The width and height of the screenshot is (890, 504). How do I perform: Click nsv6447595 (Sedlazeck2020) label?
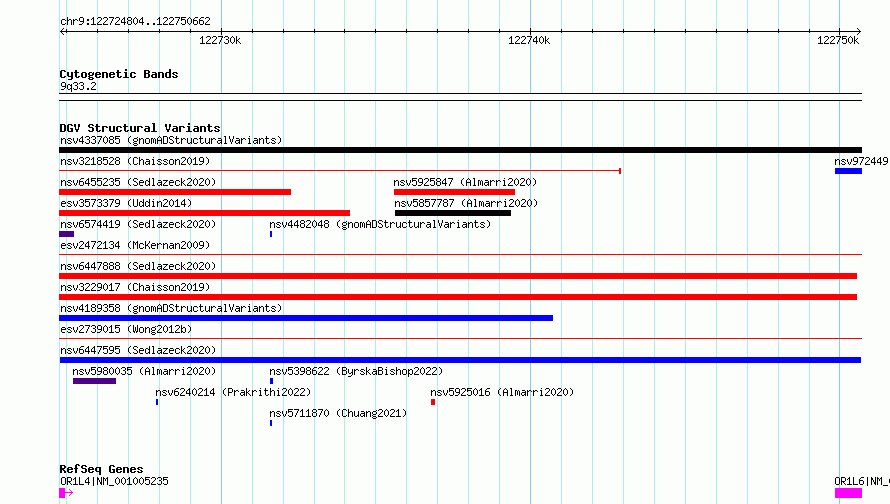(x=138, y=350)
